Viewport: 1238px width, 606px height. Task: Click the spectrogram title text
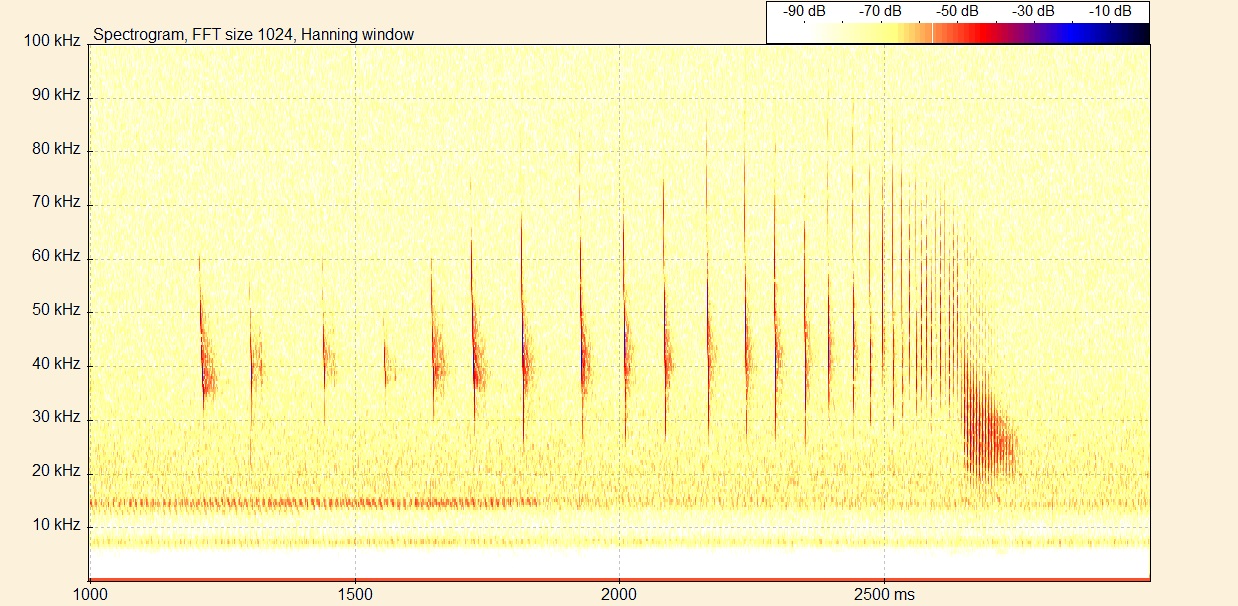253,35
